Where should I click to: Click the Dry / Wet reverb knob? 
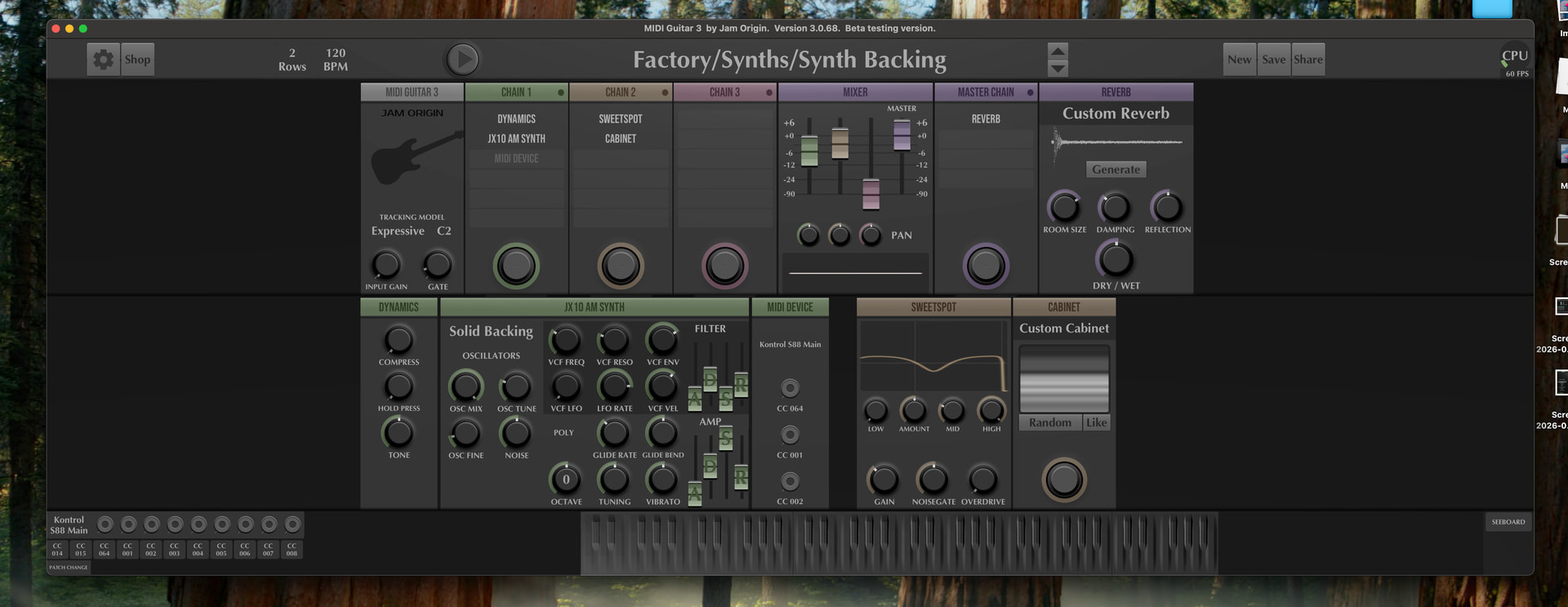pos(1116,260)
